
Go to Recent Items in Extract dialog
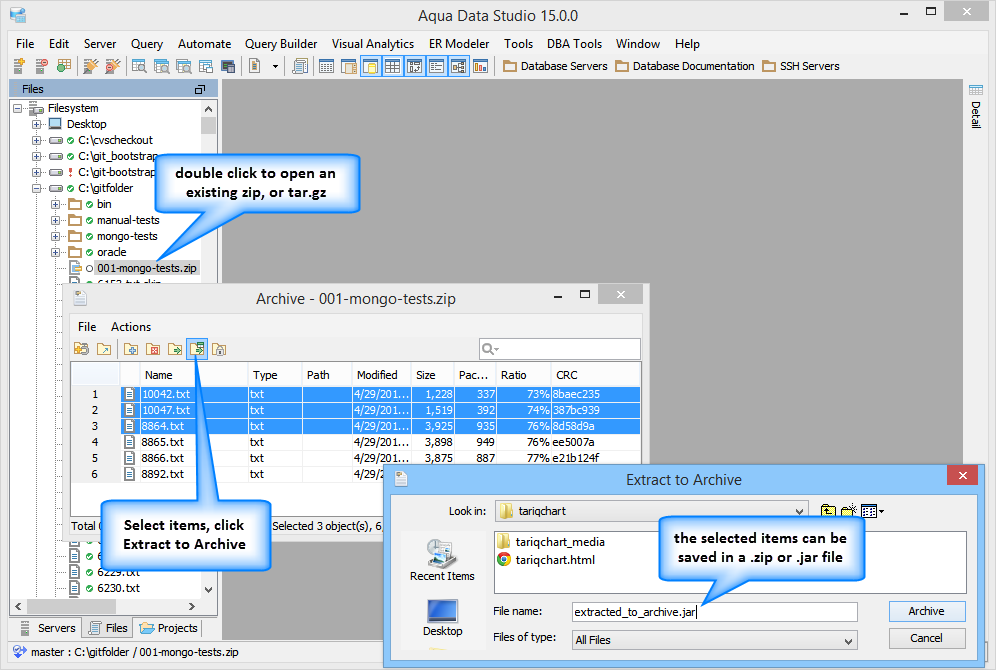(x=442, y=559)
